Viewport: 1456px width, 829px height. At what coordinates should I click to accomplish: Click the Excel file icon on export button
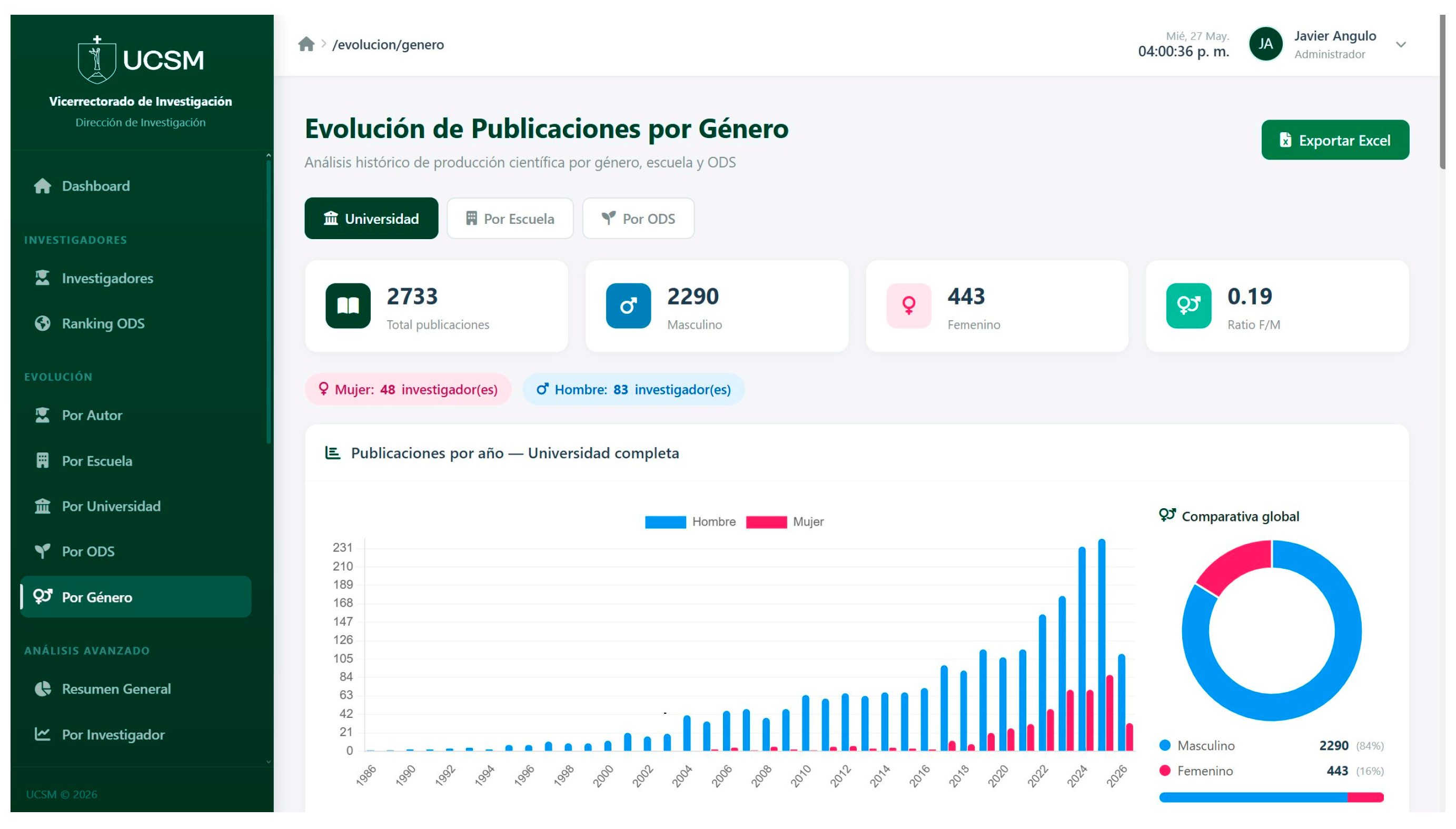click(x=1285, y=140)
